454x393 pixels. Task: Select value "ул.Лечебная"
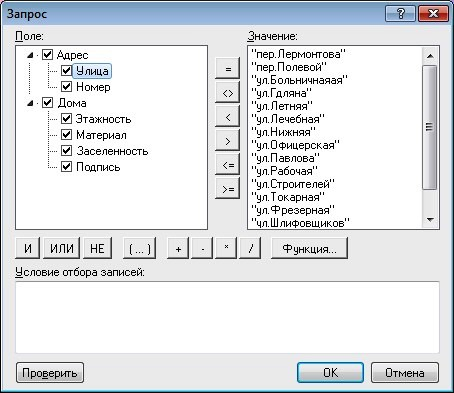point(288,119)
